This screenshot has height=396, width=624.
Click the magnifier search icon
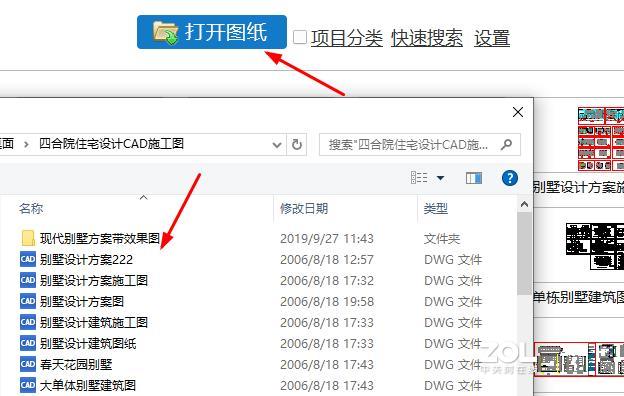(x=506, y=144)
